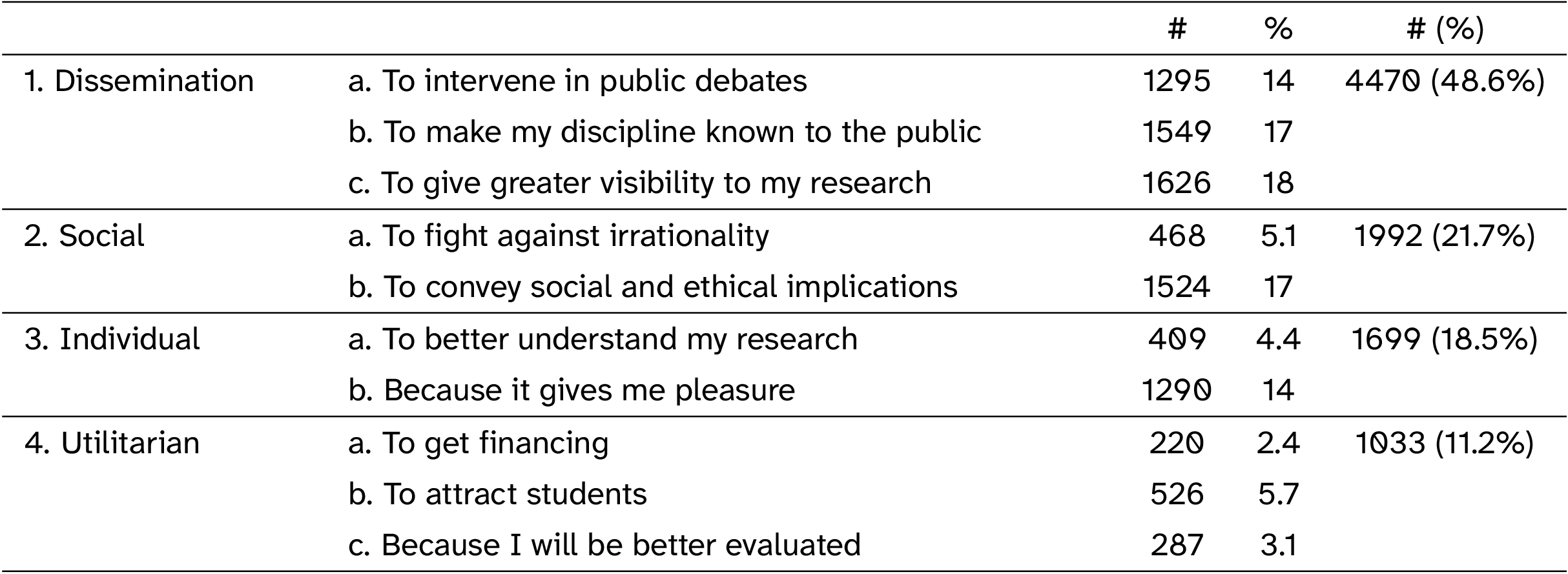Click the 'To attract students' text
The height and width of the screenshot is (574, 1568).
coord(497,495)
